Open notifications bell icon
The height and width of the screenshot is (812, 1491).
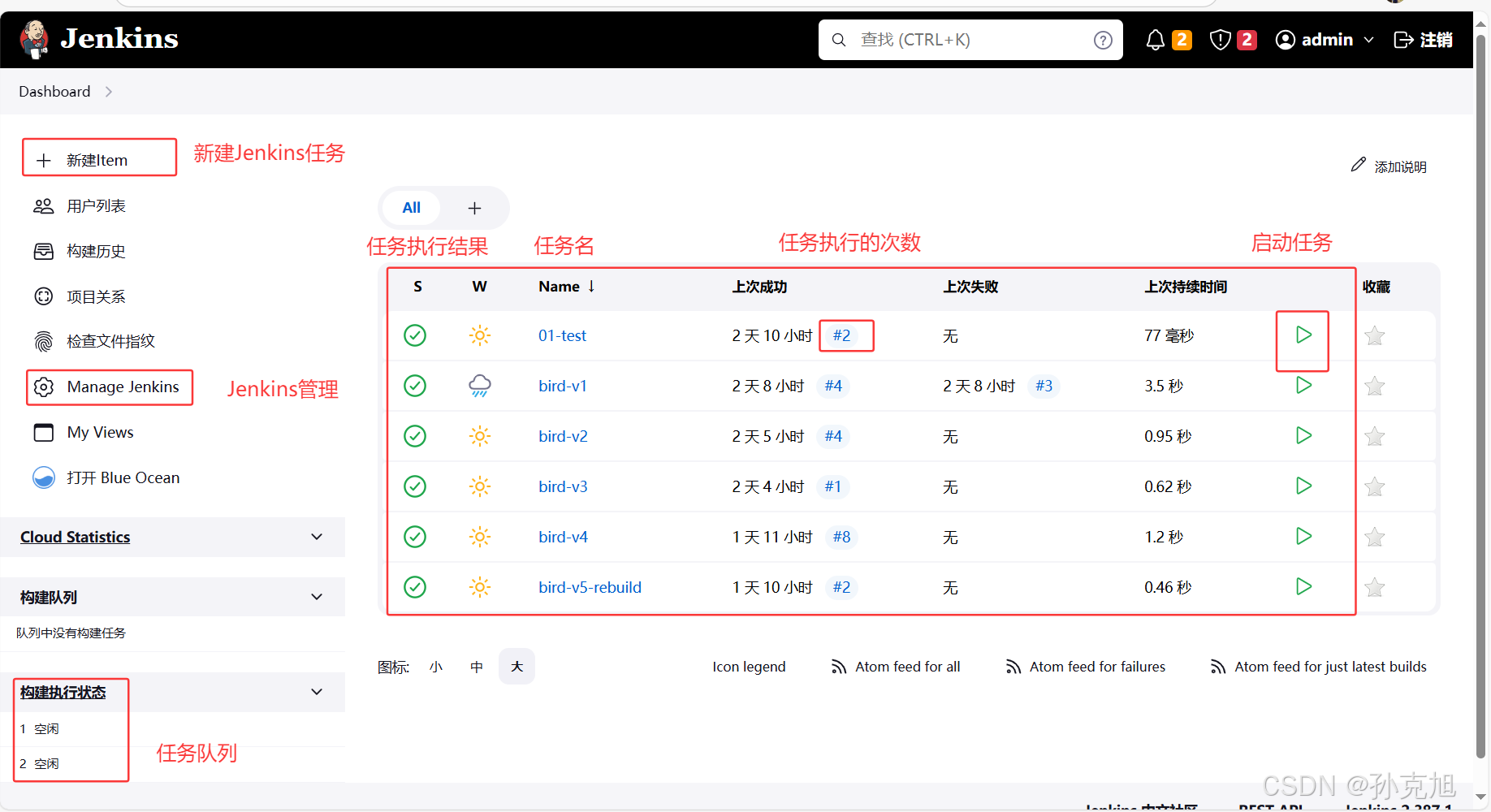1155,40
